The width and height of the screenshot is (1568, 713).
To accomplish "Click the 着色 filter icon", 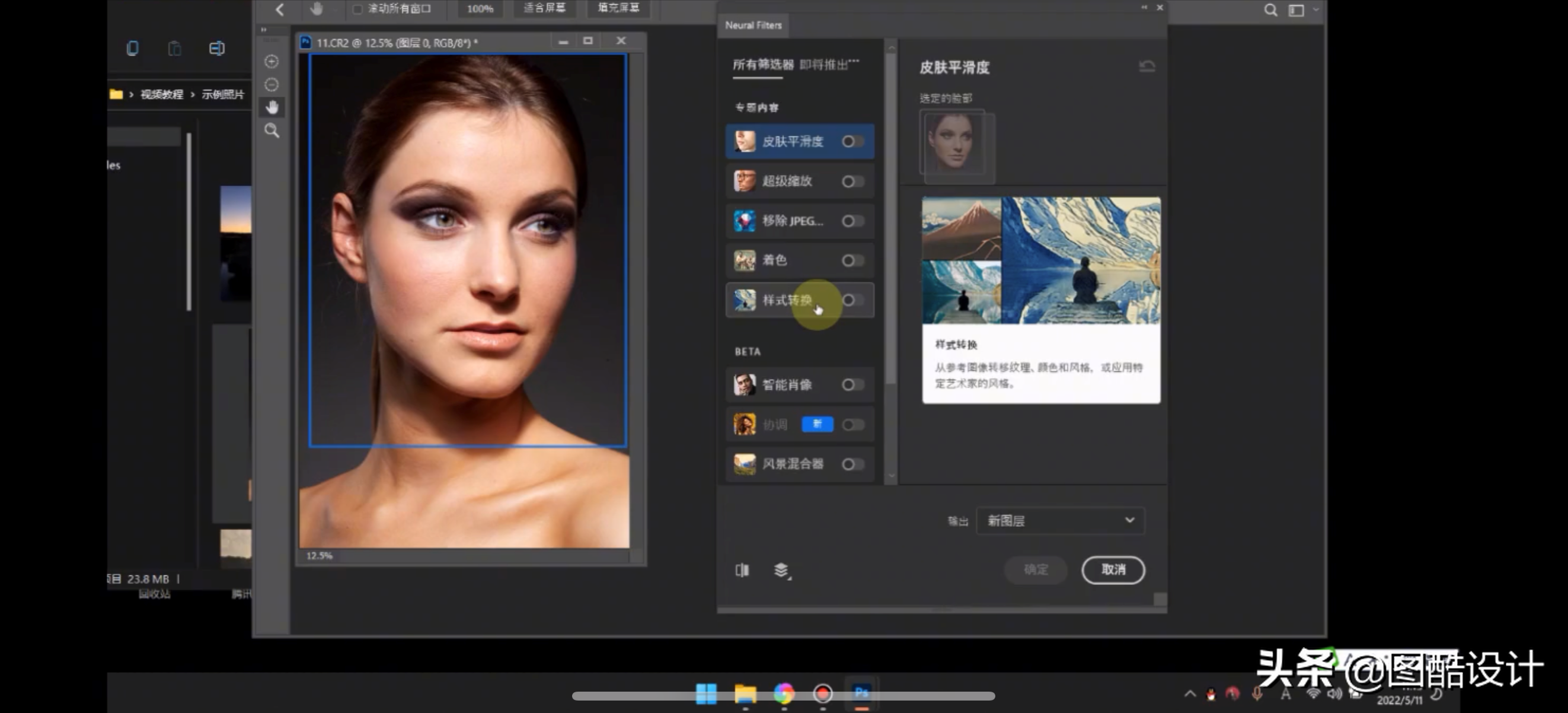I will point(744,260).
